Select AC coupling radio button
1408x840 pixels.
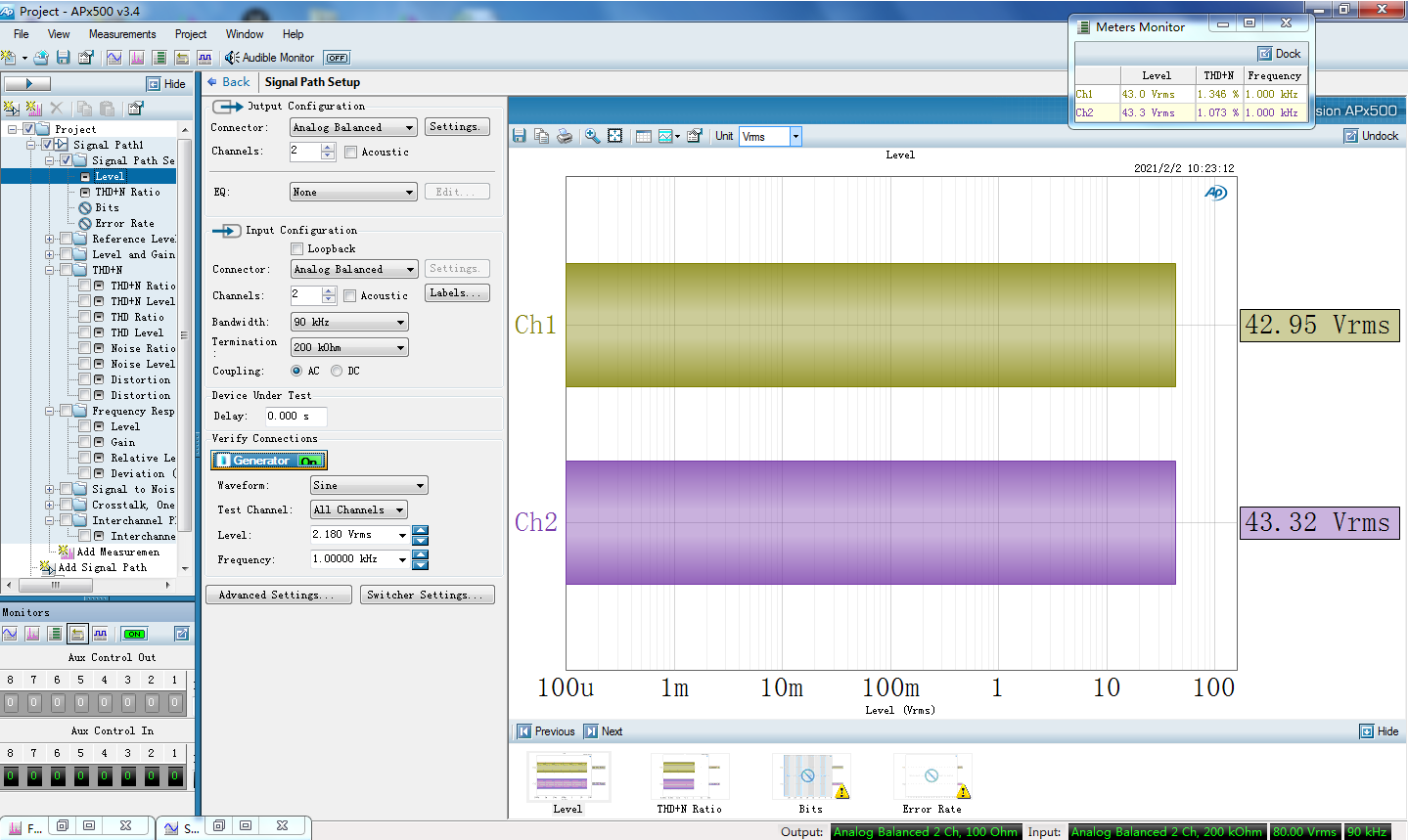(296, 372)
